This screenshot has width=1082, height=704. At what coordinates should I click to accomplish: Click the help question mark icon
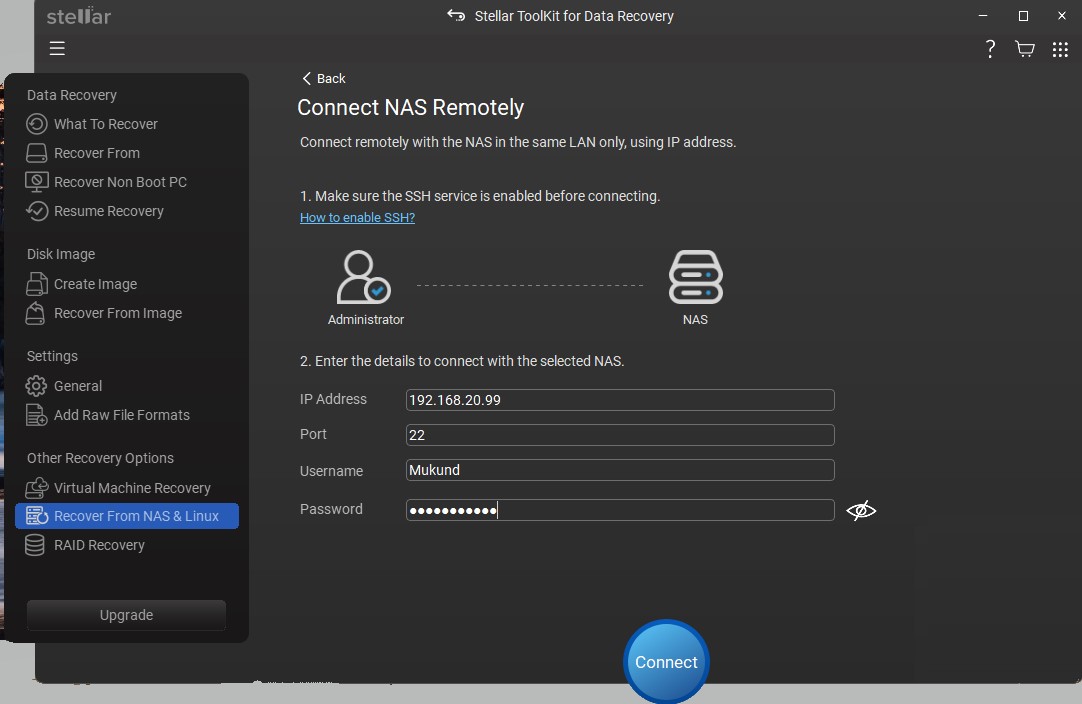click(990, 49)
